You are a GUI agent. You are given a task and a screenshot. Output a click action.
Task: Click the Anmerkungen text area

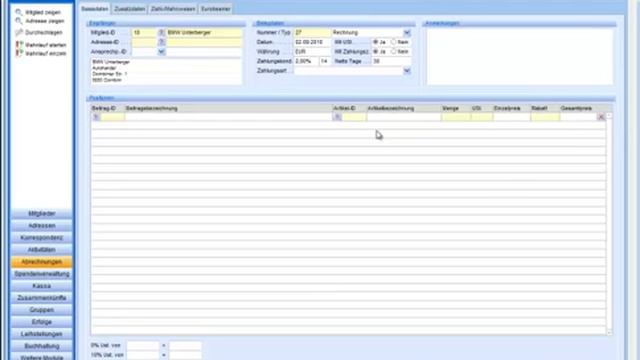tap(519, 56)
